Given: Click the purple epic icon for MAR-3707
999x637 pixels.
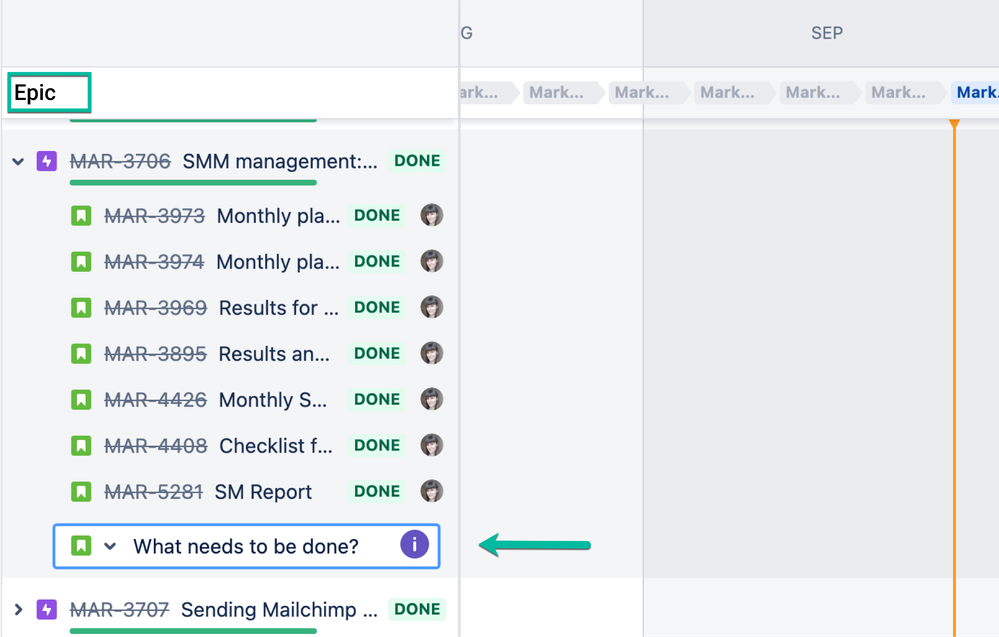Looking at the screenshot, I should [47, 610].
